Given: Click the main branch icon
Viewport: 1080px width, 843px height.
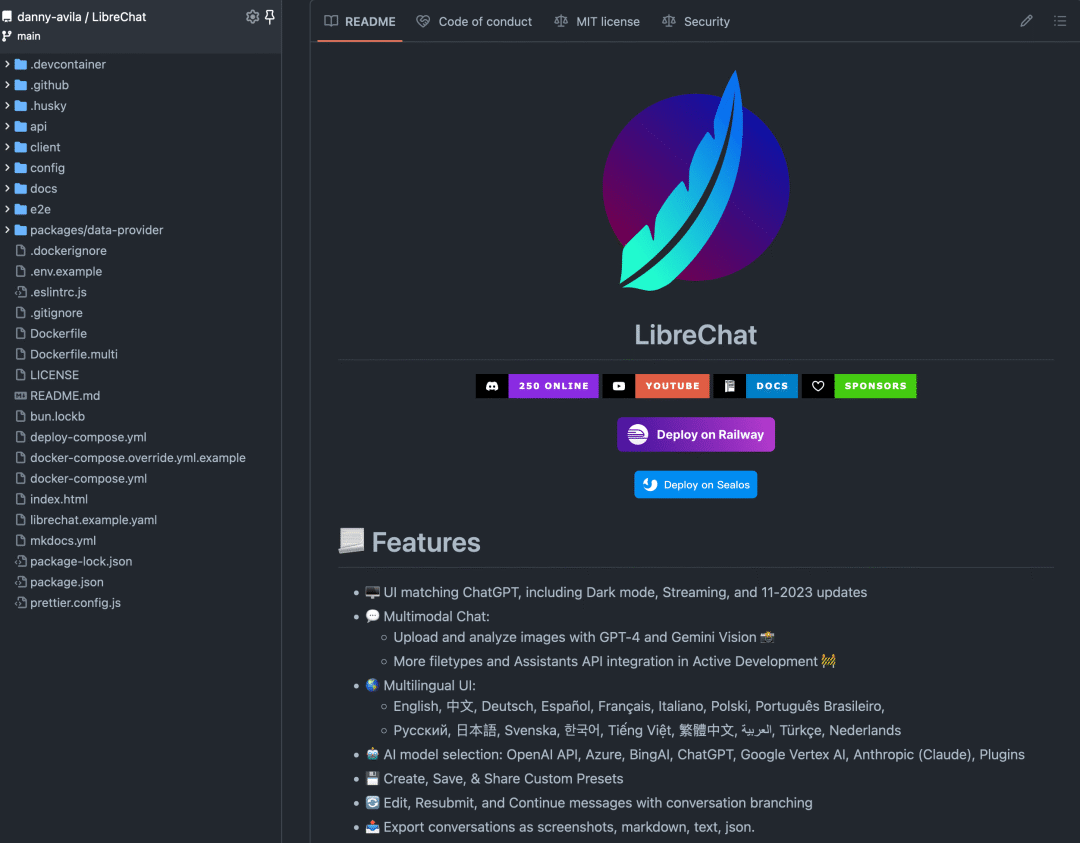Looking at the screenshot, I should point(7,36).
